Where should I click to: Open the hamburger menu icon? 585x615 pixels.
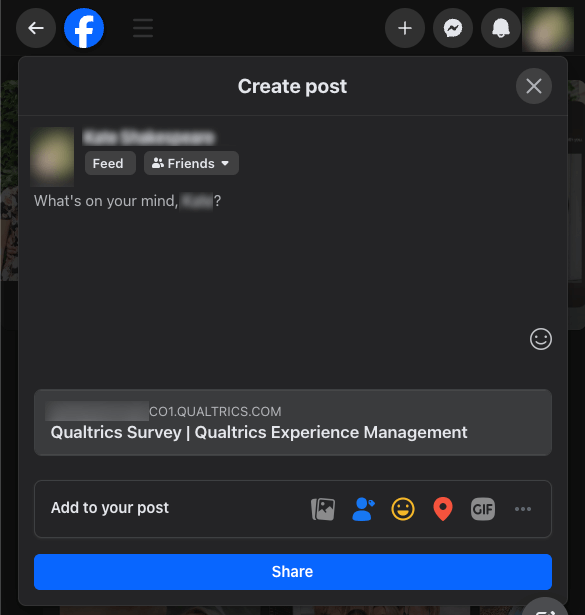pyautogui.click(x=143, y=28)
